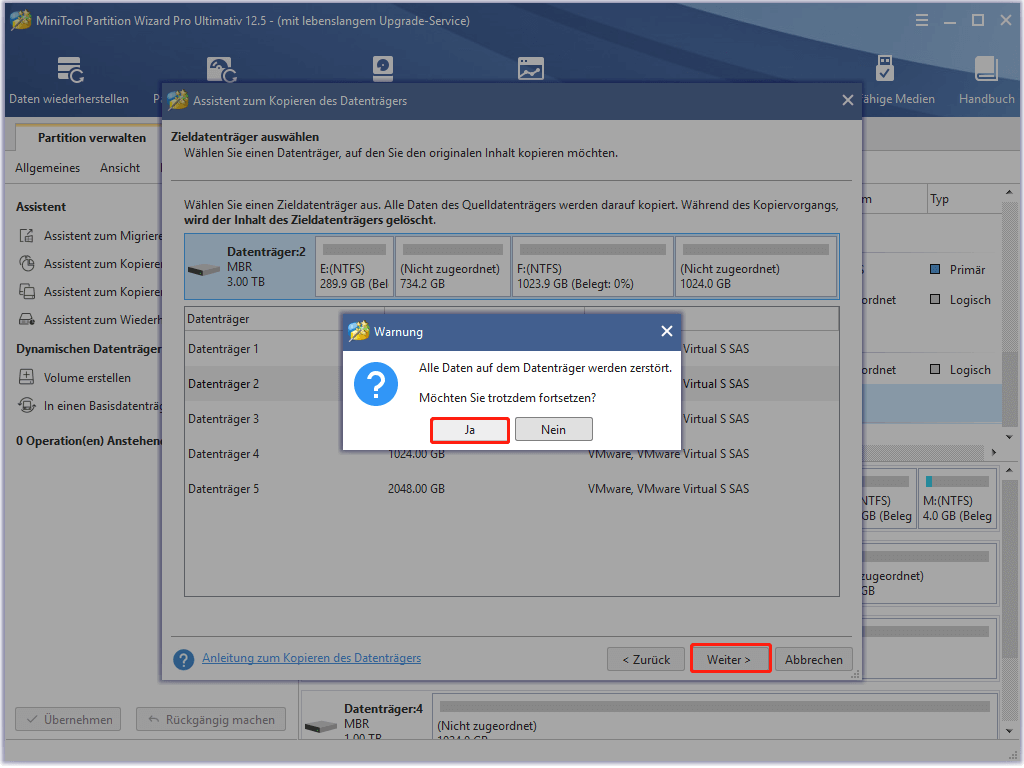
Task: Click the horizontal scroll right arrow
Action: [x=993, y=452]
